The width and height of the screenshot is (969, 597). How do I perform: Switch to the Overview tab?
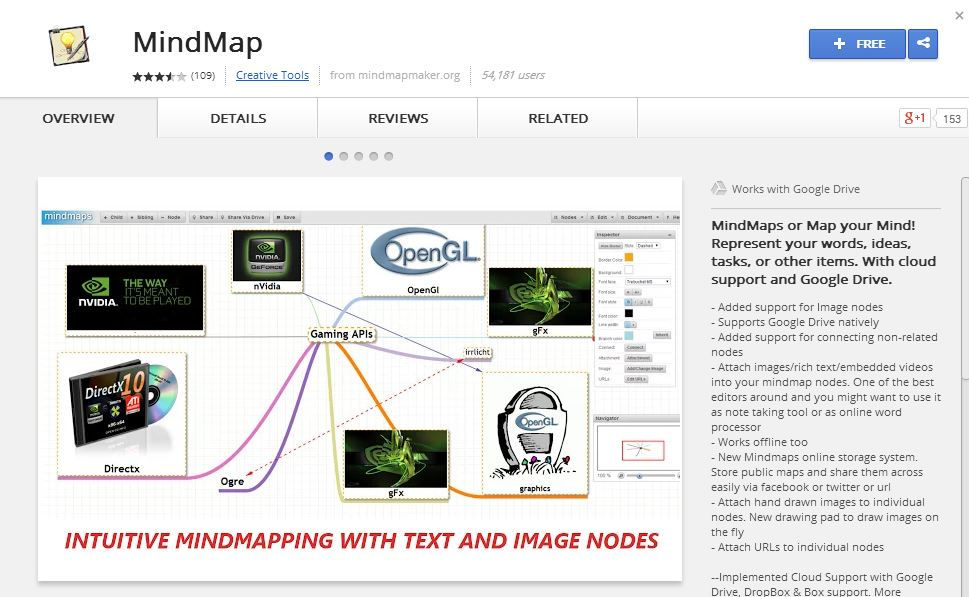(x=78, y=118)
